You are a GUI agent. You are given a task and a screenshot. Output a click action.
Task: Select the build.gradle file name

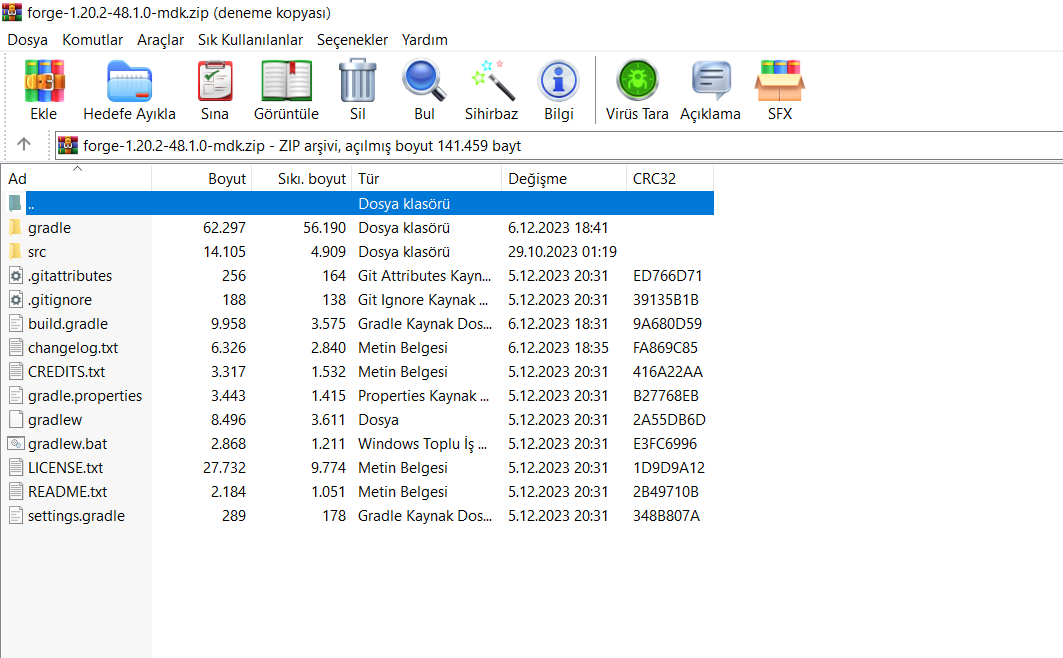pos(68,323)
